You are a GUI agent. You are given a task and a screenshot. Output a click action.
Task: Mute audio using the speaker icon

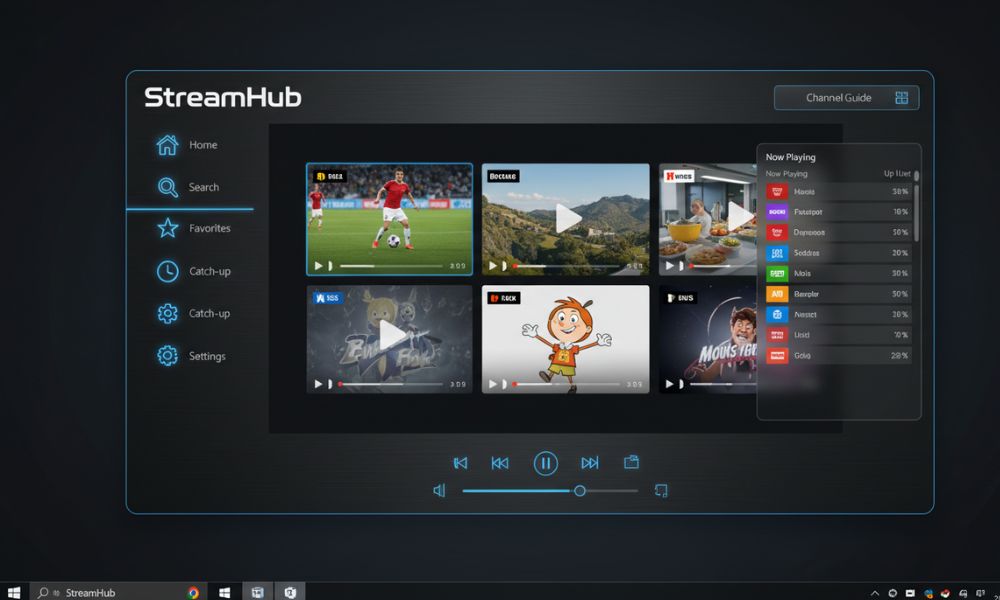[x=438, y=491]
